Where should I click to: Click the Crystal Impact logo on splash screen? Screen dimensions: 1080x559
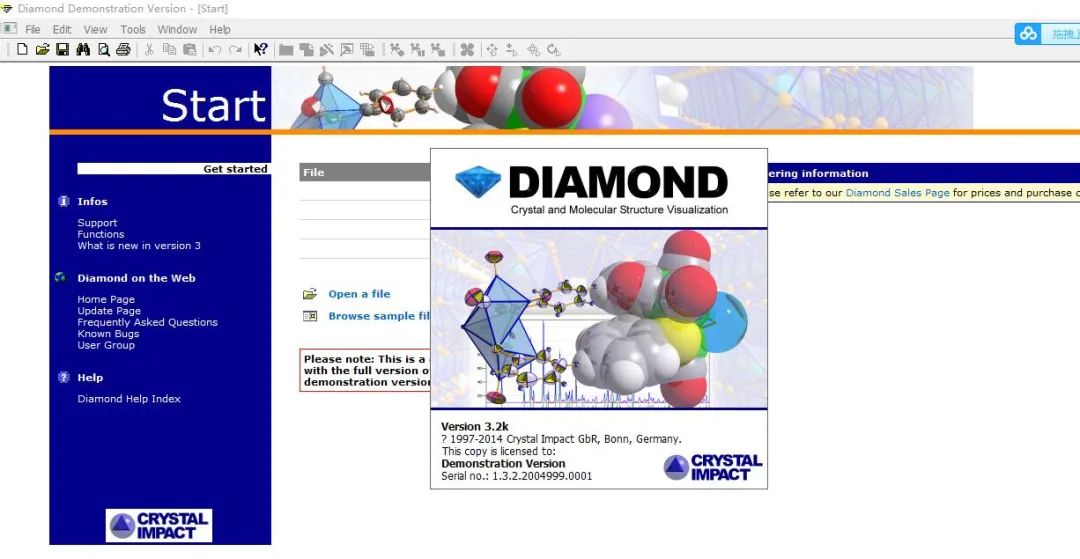[x=712, y=467]
